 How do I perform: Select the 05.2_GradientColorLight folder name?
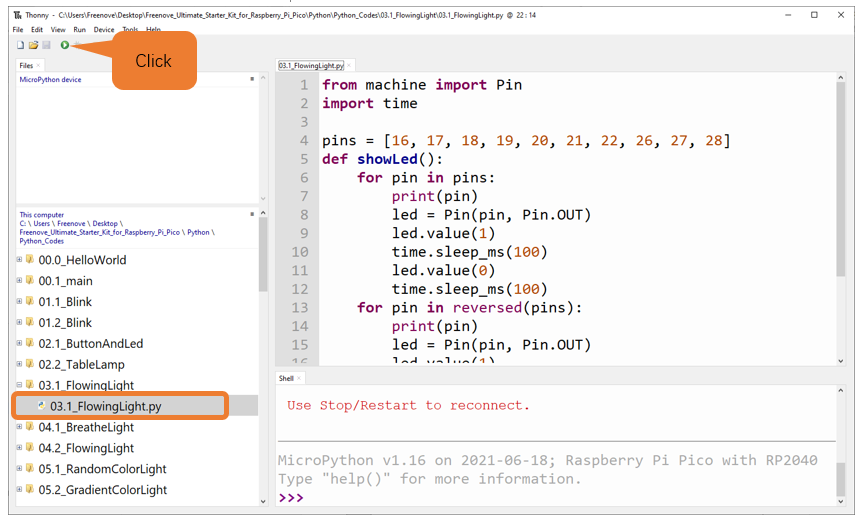point(102,490)
